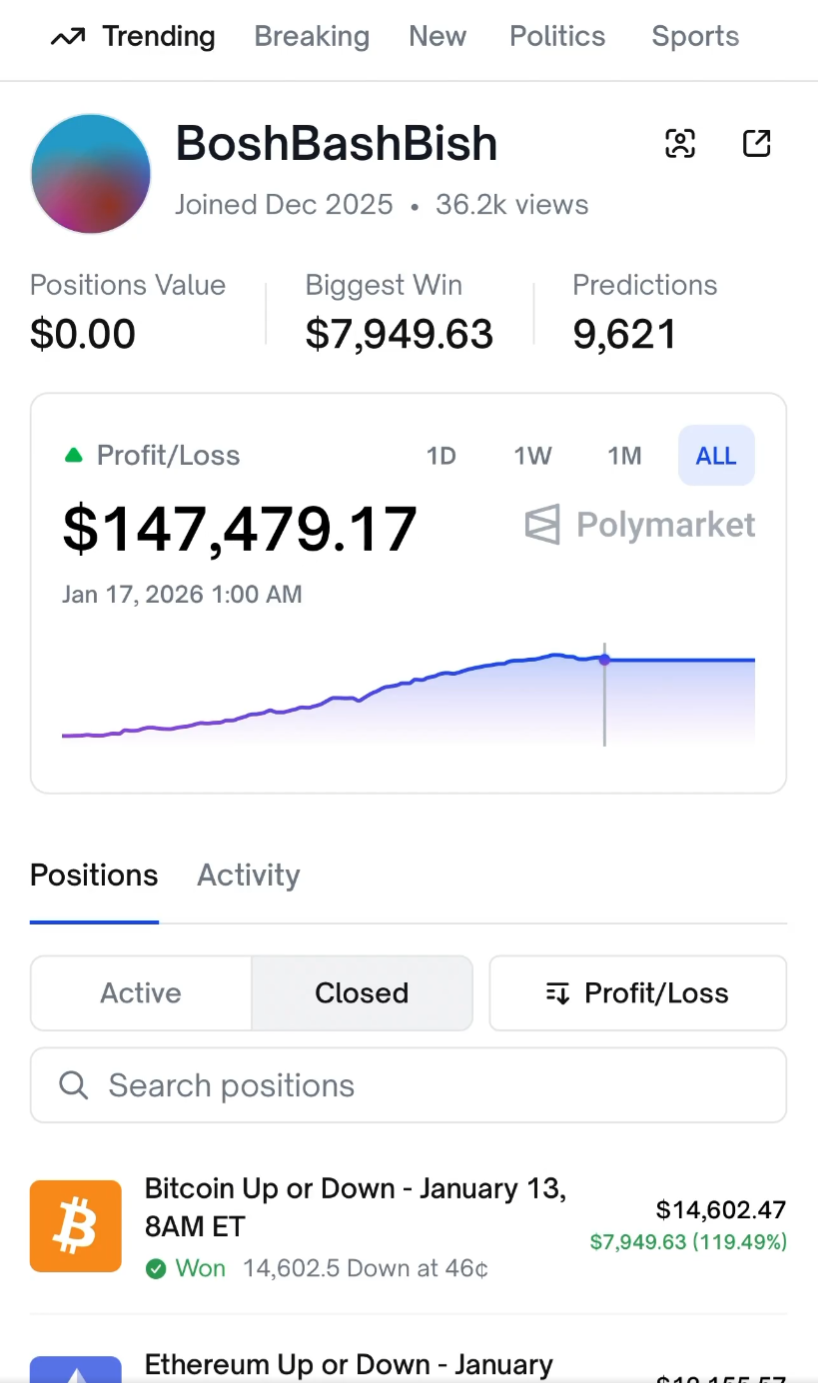Viewport: 818px width, 1383px height.
Task: Select the ALL time range
Action: pos(716,456)
